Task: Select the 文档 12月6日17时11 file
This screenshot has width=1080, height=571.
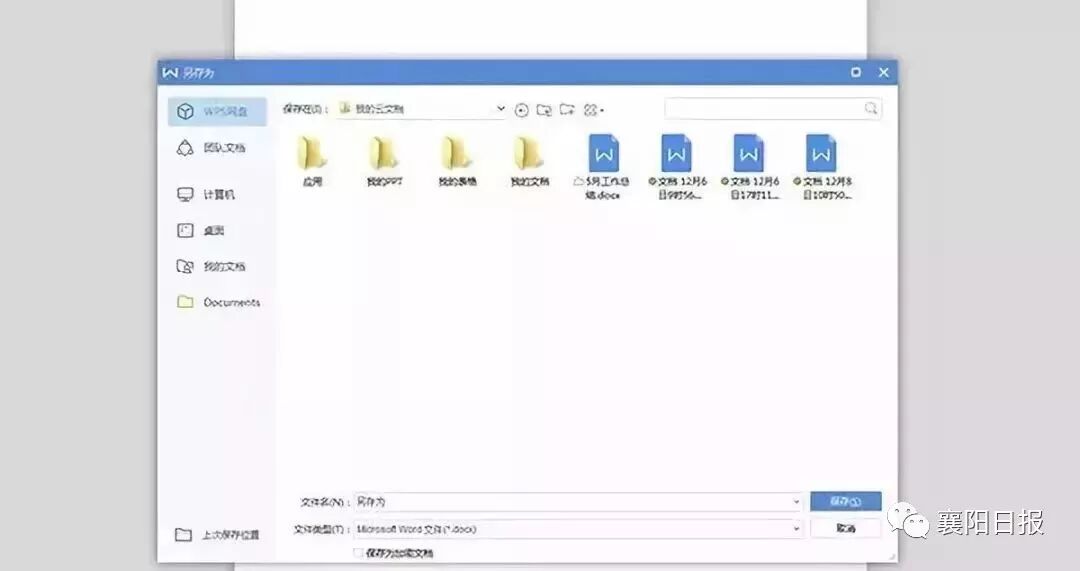Action: point(749,167)
